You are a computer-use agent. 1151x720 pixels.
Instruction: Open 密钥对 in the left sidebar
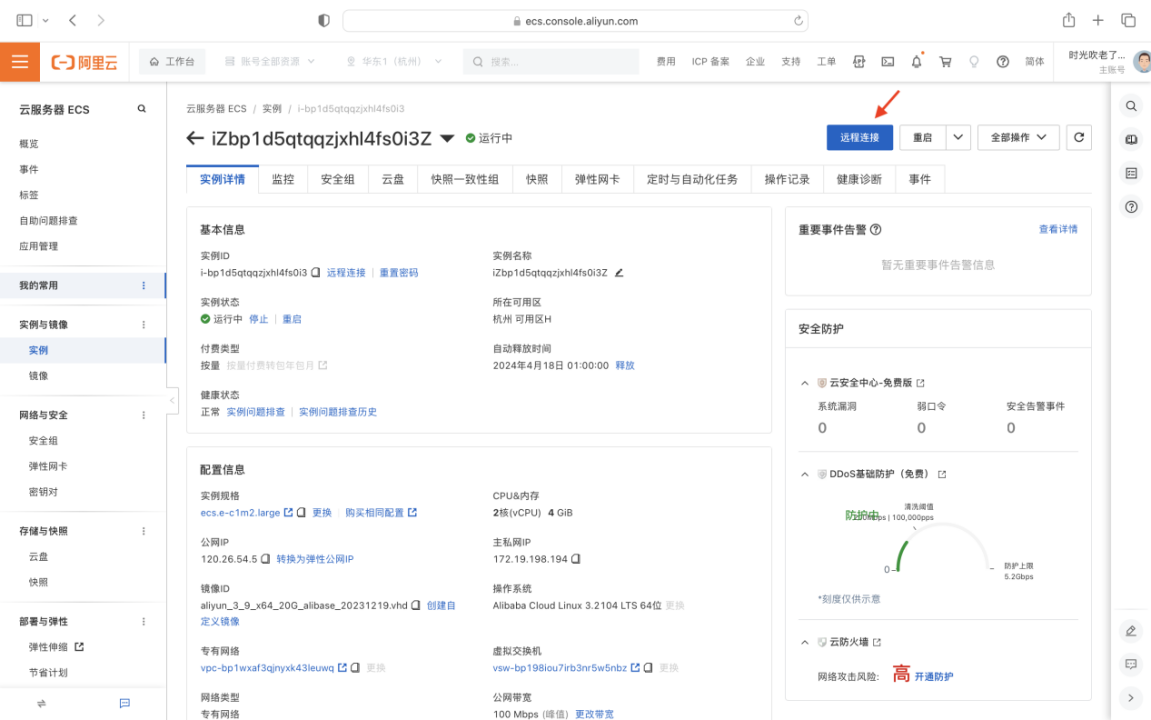(x=43, y=492)
